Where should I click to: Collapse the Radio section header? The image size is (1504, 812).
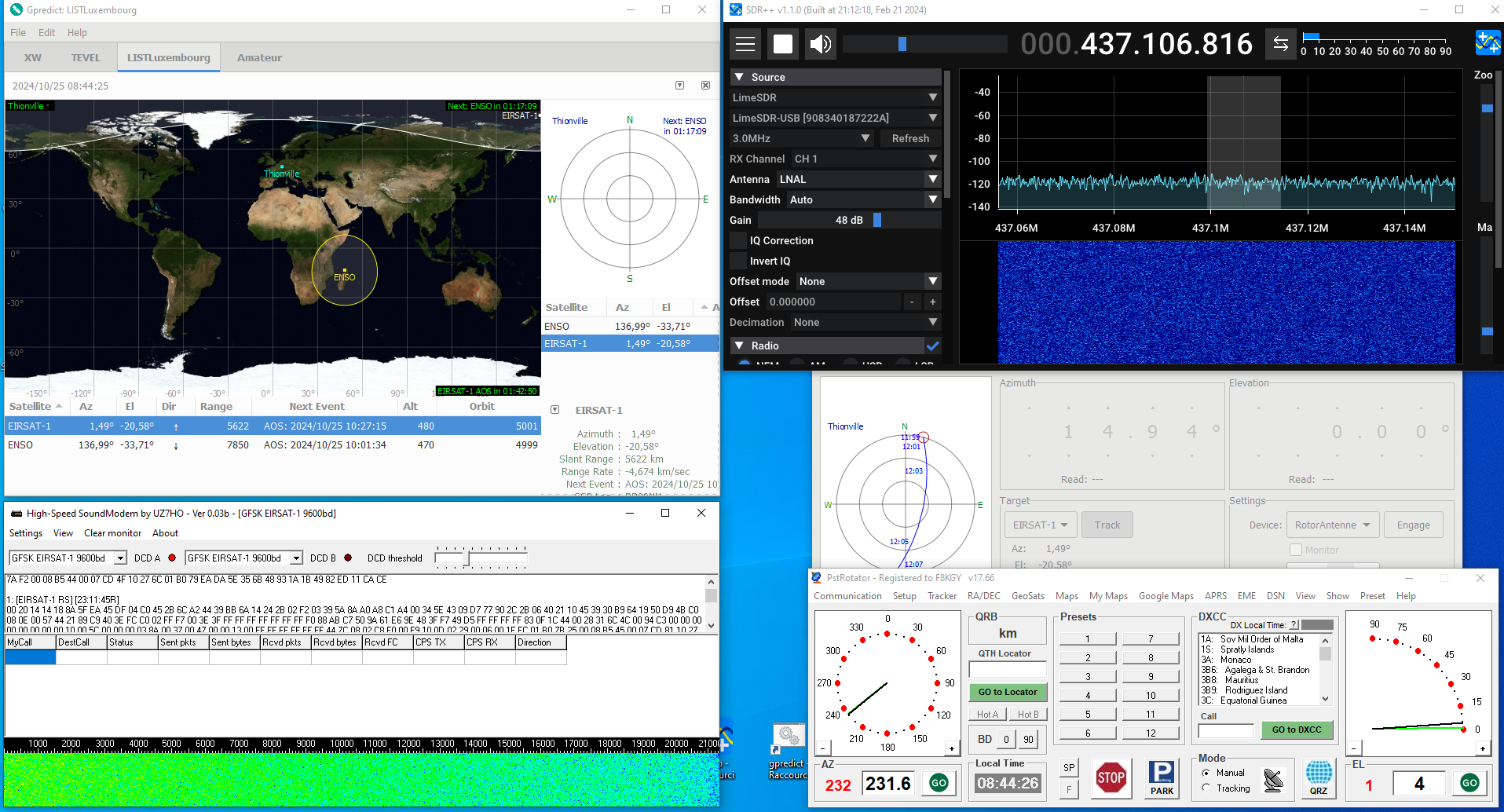point(739,346)
